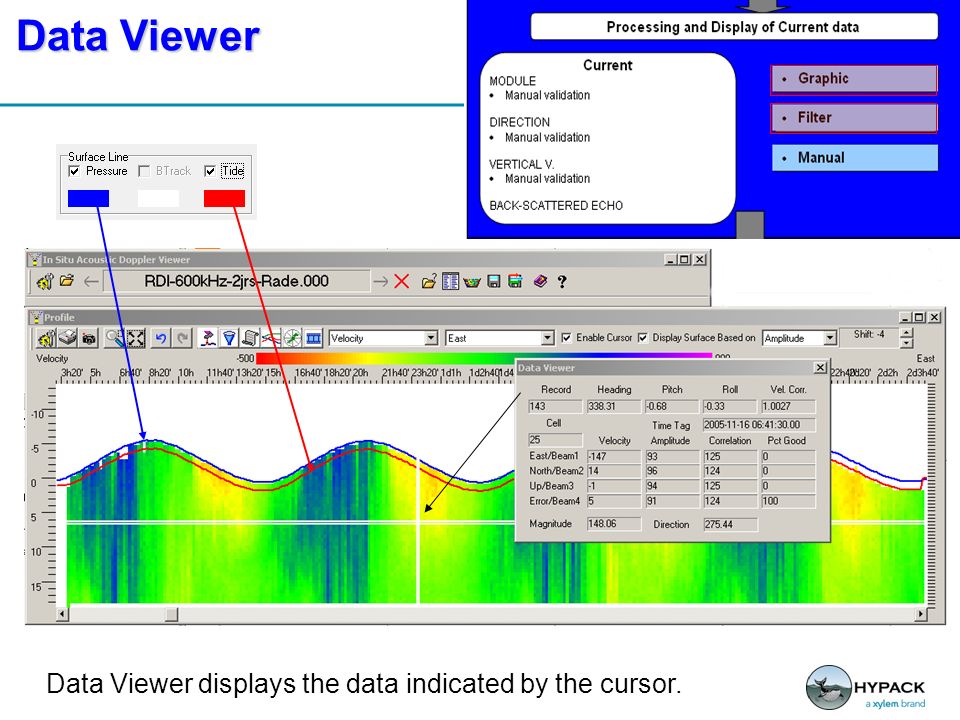
Task: Click the colorful basket icon in Viewer toolbar
Action: 471,282
